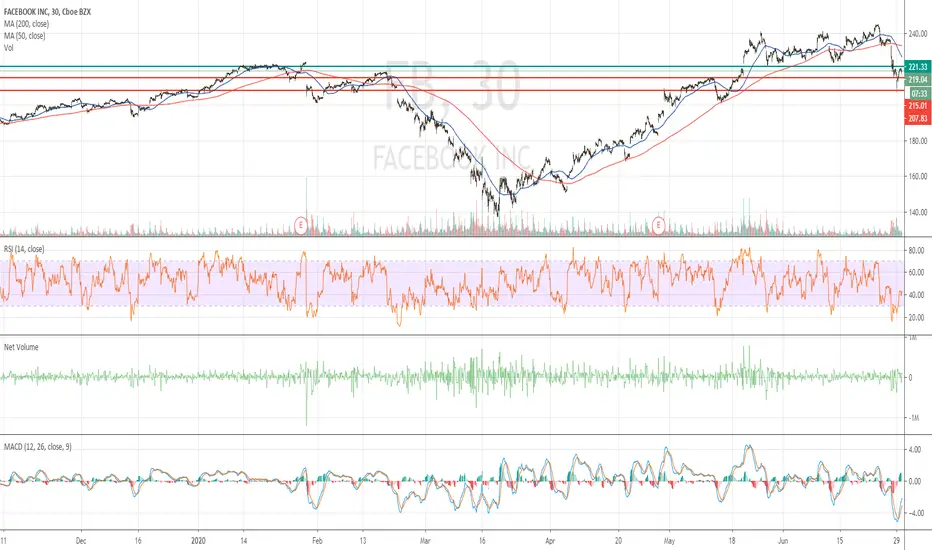
Task: Click the Mar label on the time axis
Action: coord(425,541)
